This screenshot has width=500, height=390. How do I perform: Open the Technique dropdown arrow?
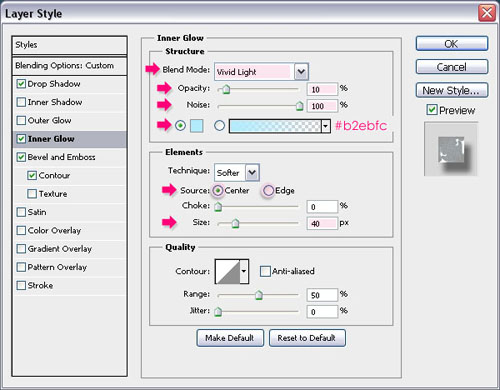pyautogui.click(x=252, y=173)
